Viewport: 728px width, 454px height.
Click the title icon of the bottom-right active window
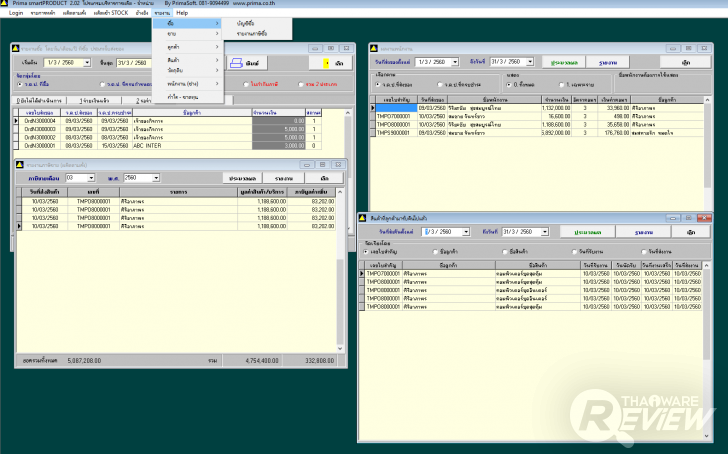tap(363, 218)
